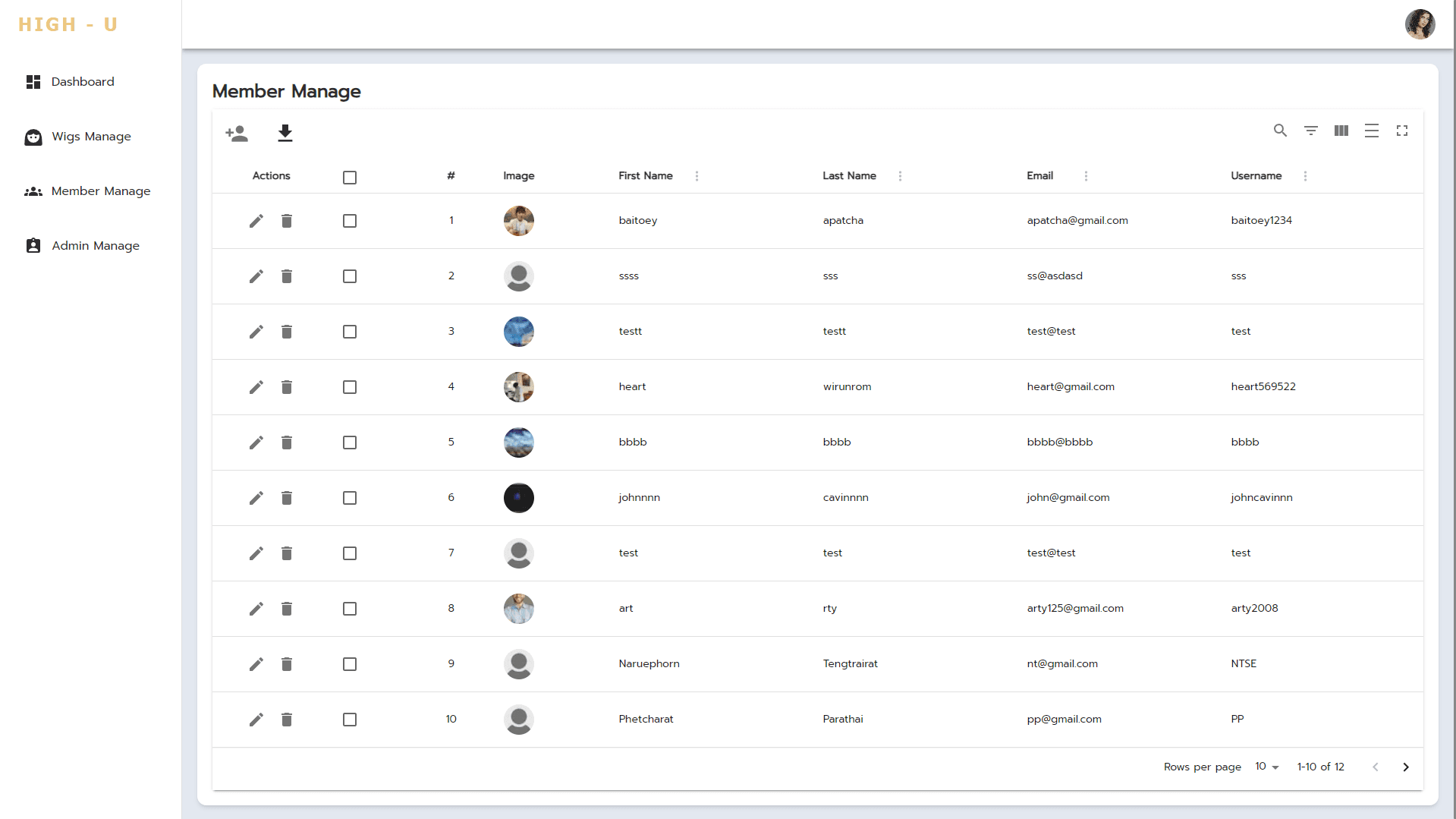The image size is (1456, 819).
Task: Click the NTSE username cell
Action: click(1244, 664)
